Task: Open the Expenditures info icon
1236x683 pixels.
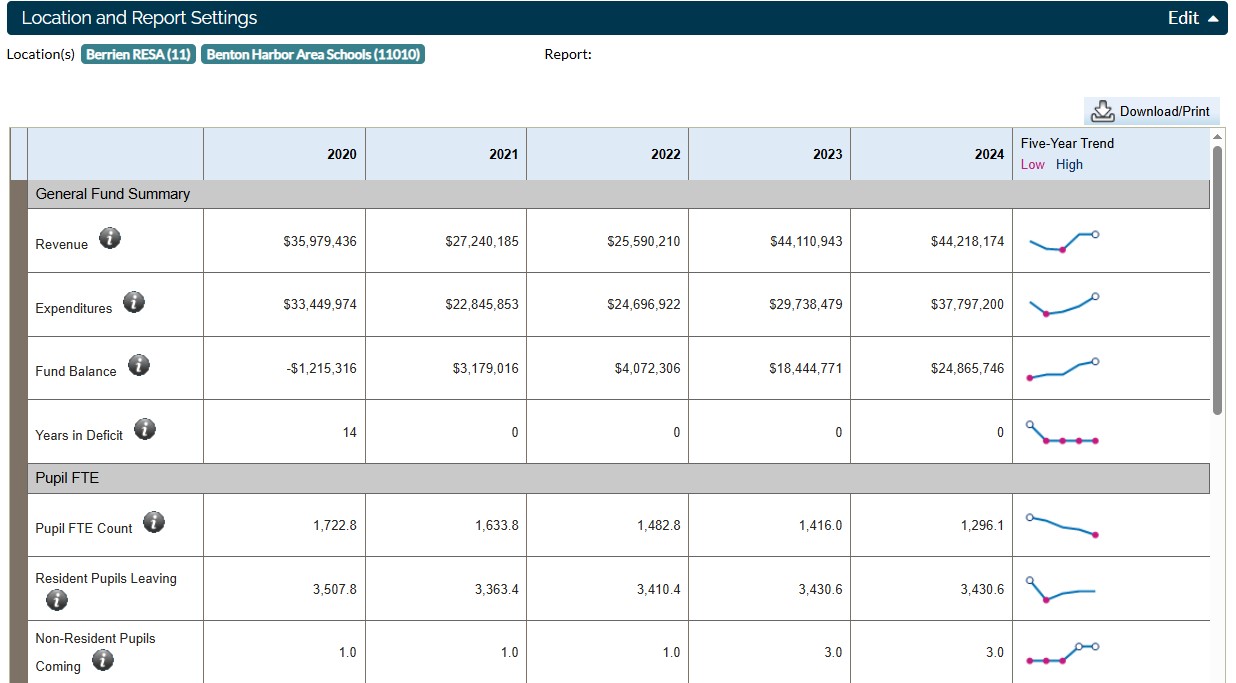Action: (x=134, y=302)
